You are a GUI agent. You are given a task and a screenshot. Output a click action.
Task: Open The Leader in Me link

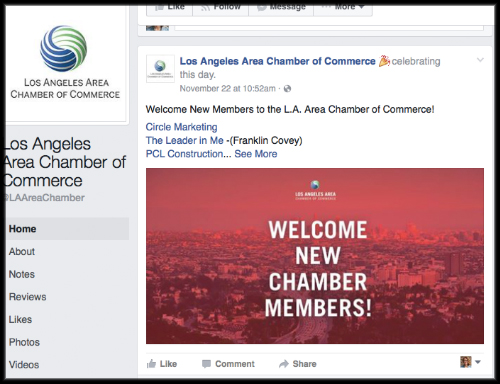point(184,140)
